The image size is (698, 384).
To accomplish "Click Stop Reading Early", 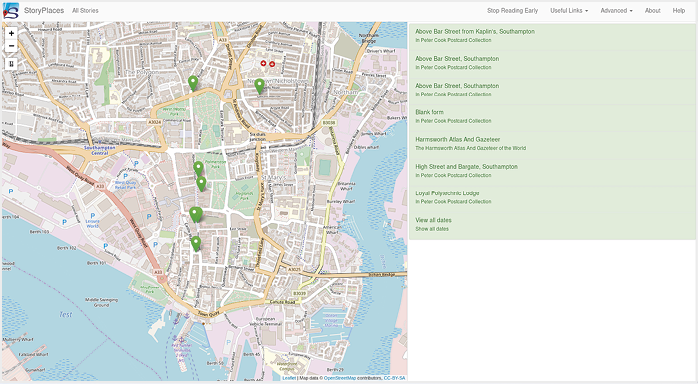I will (512, 11).
